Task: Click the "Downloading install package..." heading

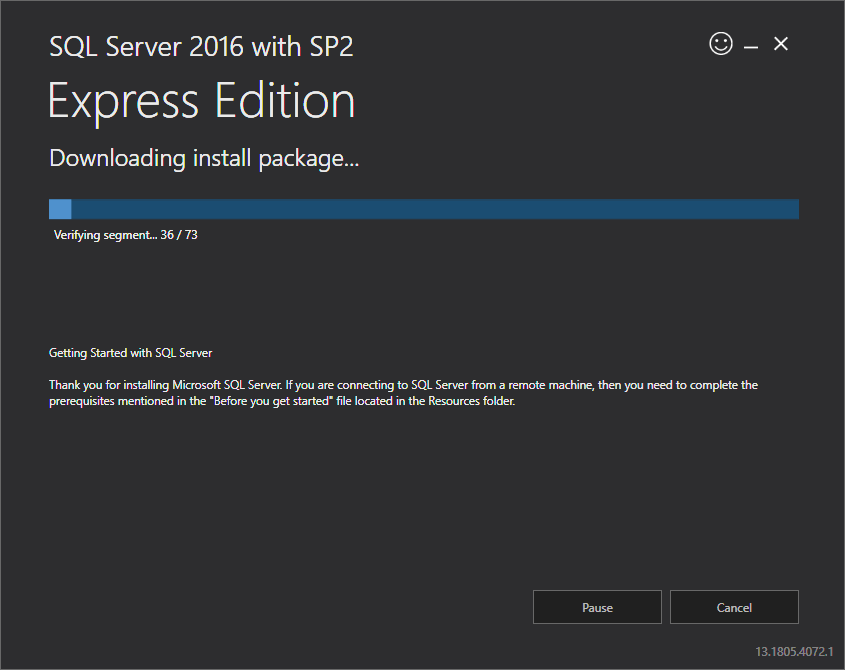Action: 204,158
